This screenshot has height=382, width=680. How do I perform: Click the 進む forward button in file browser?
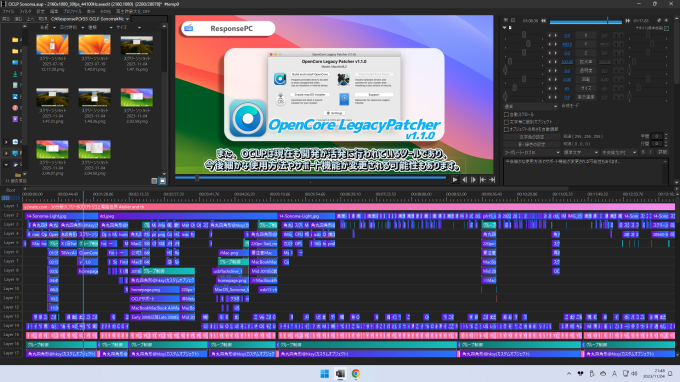[x=18, y=19]
